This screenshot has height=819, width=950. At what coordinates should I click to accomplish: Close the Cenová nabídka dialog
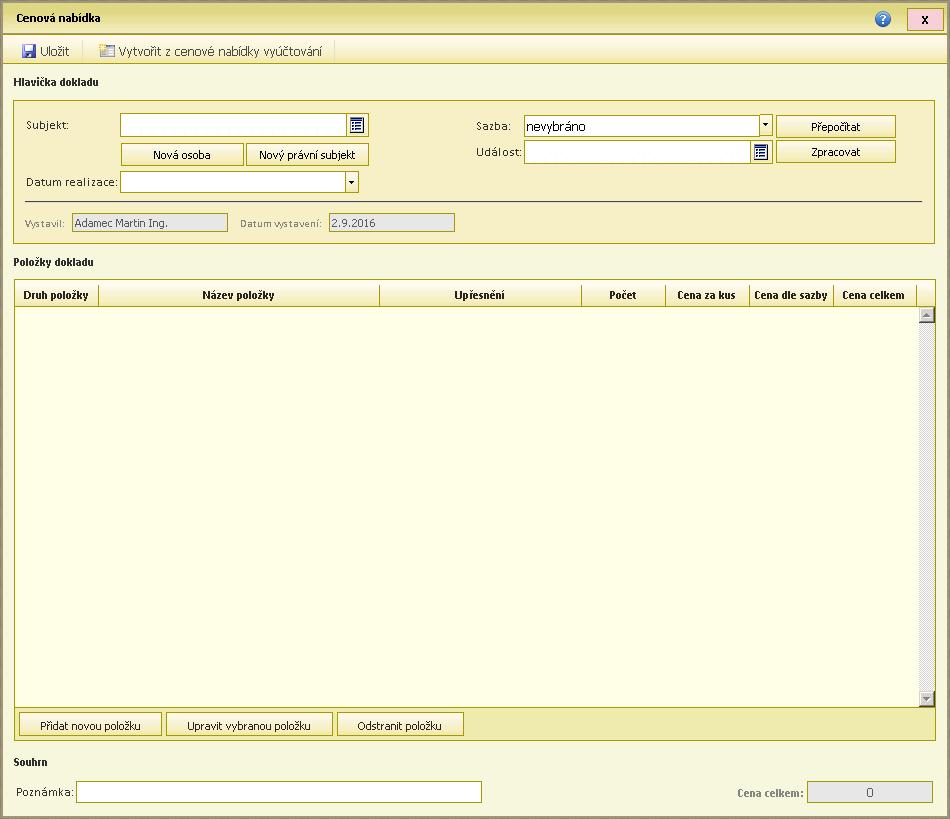[x=925, y=19]
